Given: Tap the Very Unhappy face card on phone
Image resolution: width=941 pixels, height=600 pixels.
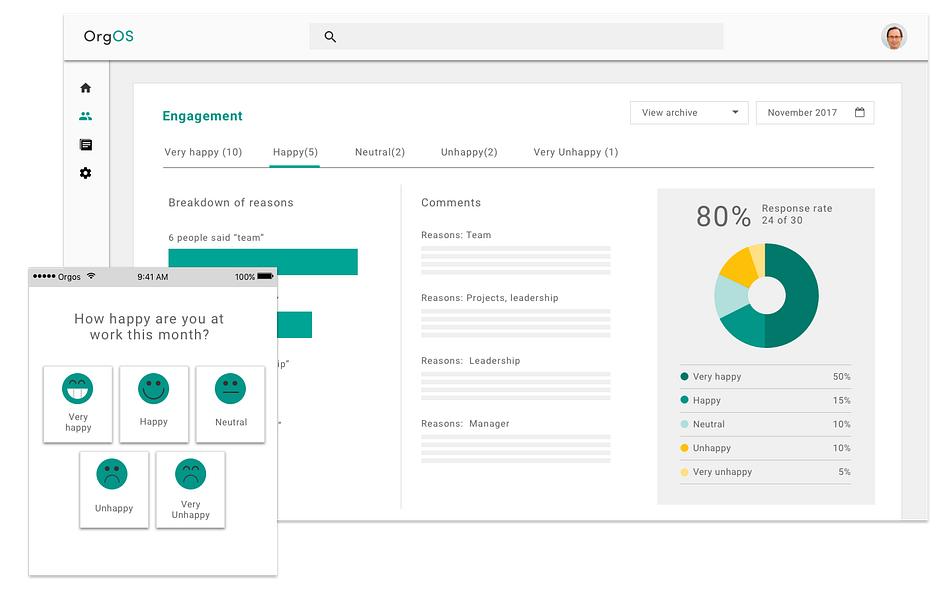Looking at the screenshot, I should (190, 490).
